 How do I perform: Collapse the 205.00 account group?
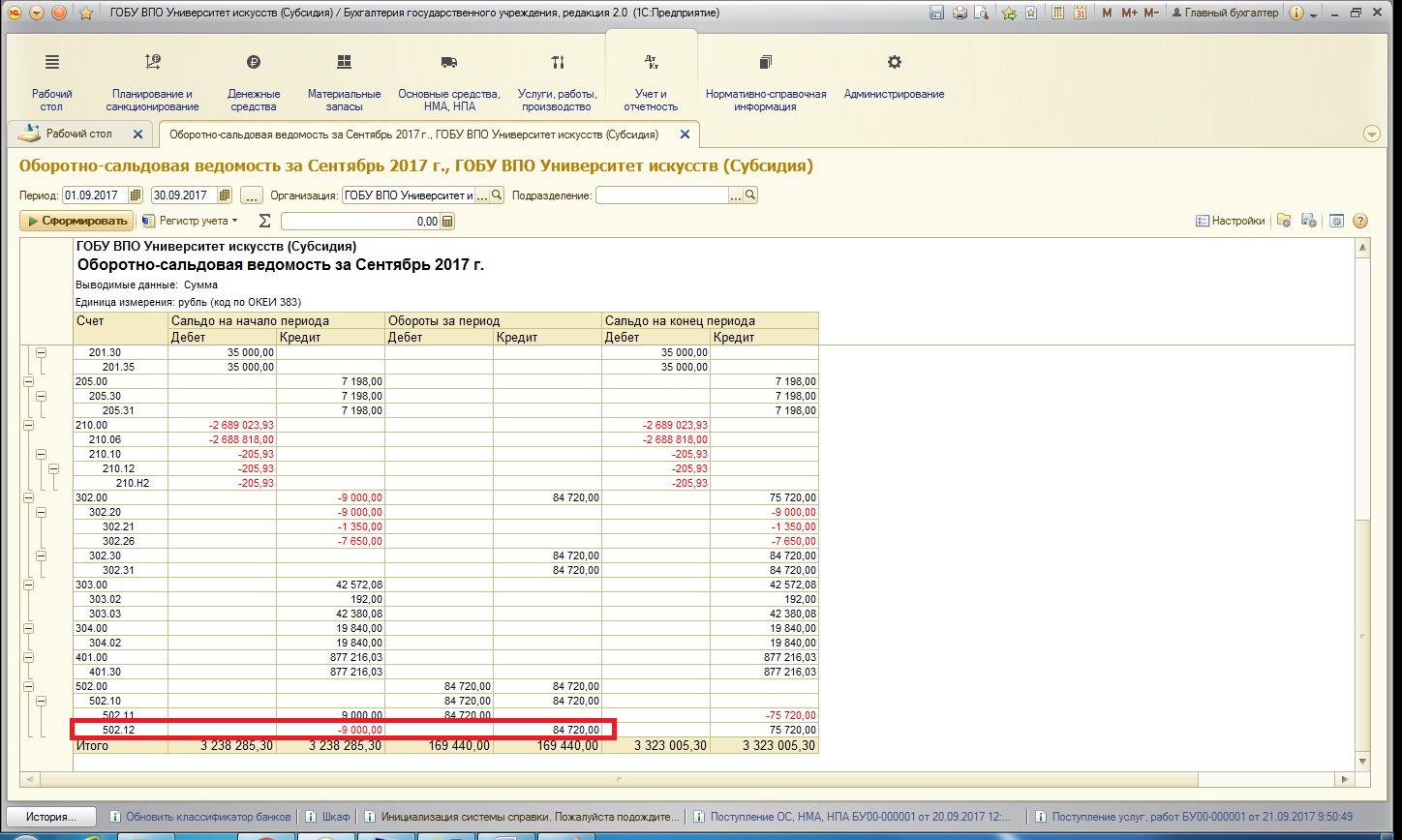27,382
